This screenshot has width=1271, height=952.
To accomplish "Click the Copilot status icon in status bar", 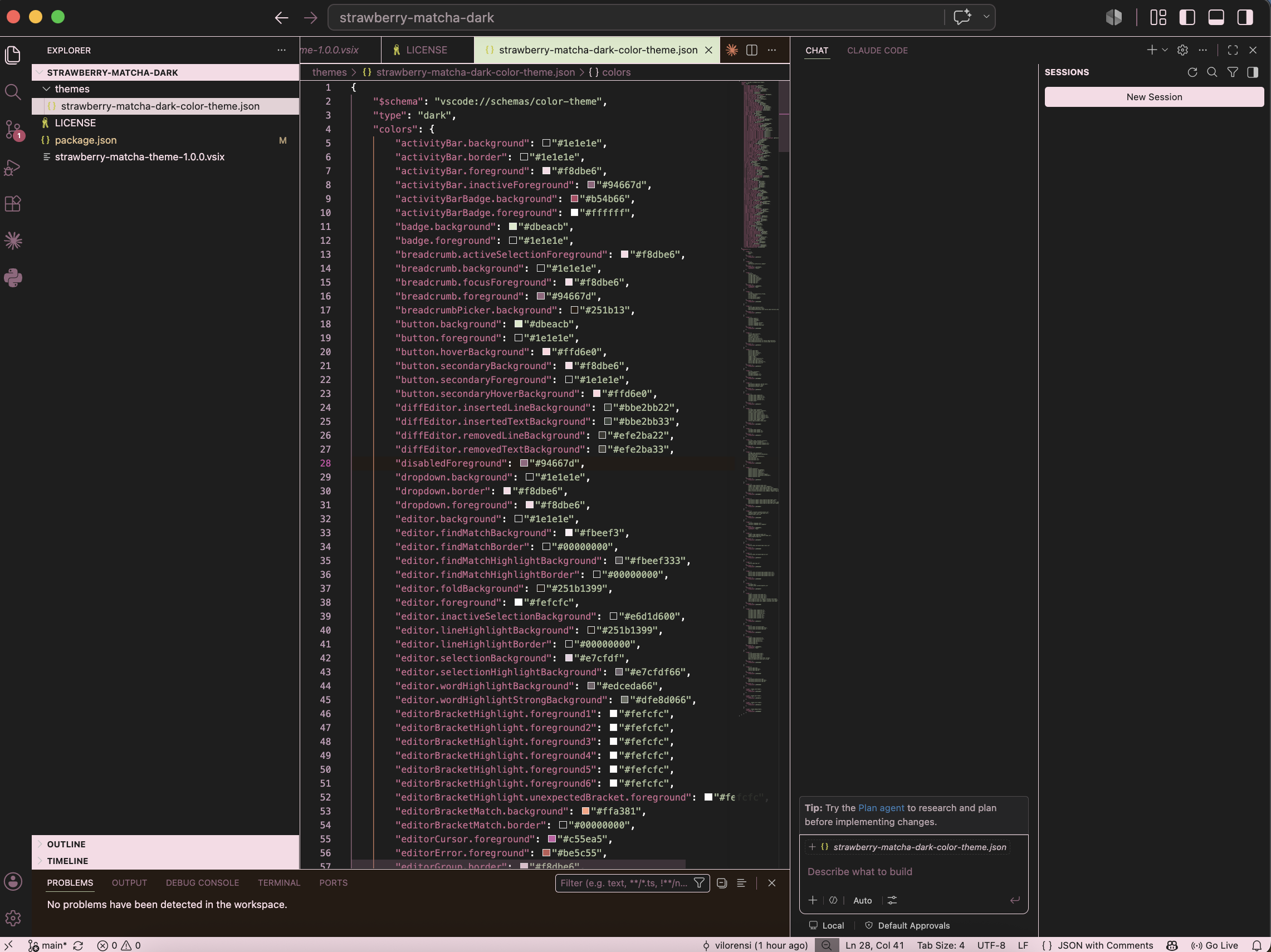I will pos(1172,945).
